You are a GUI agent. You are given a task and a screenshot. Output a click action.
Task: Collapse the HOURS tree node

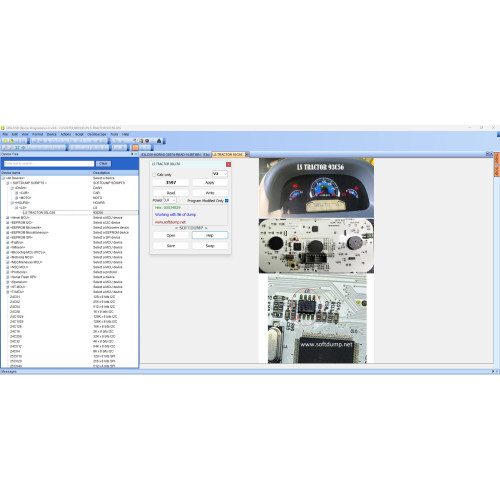[x=12, y=203]
